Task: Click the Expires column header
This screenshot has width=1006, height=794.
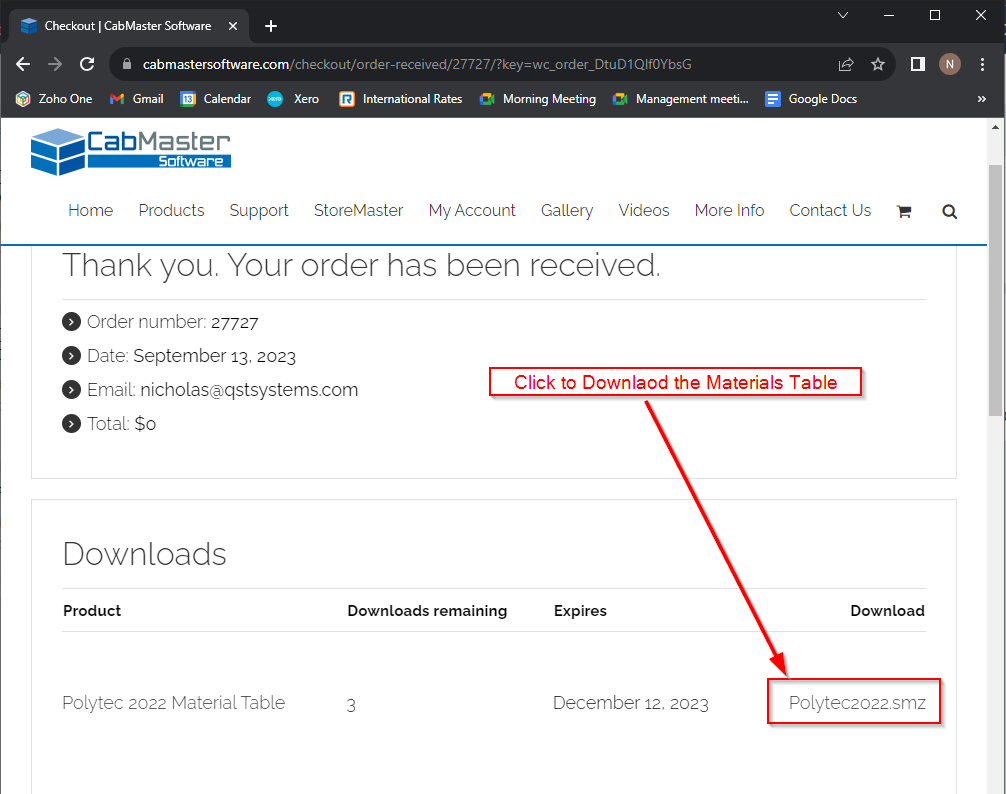Action: tap(580, 611)
